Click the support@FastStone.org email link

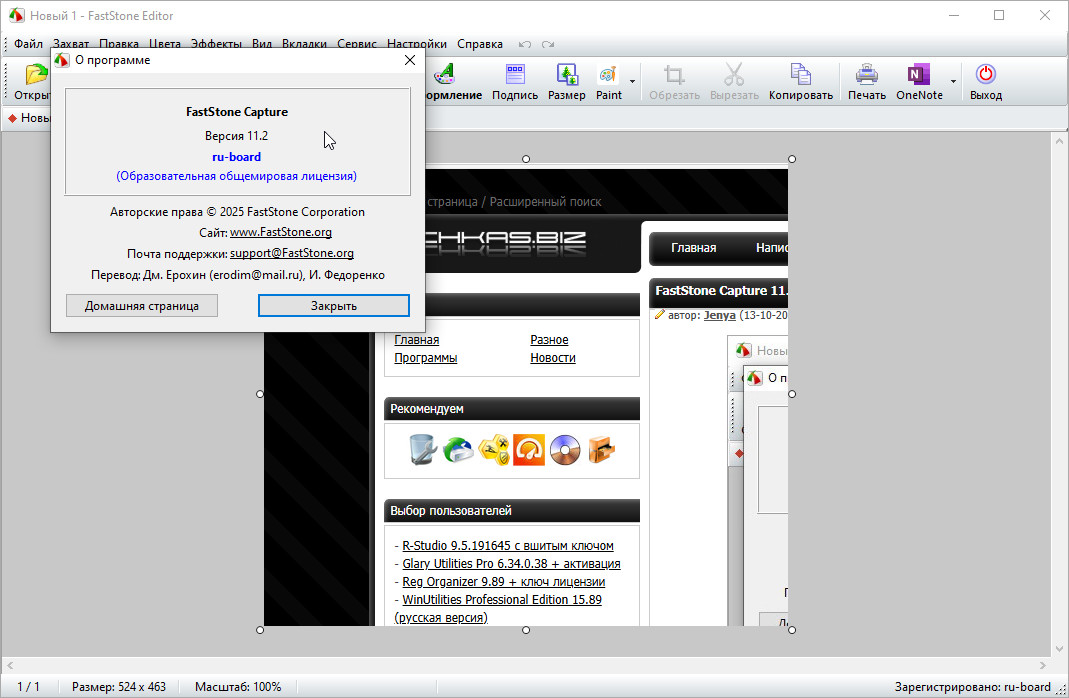292,253
